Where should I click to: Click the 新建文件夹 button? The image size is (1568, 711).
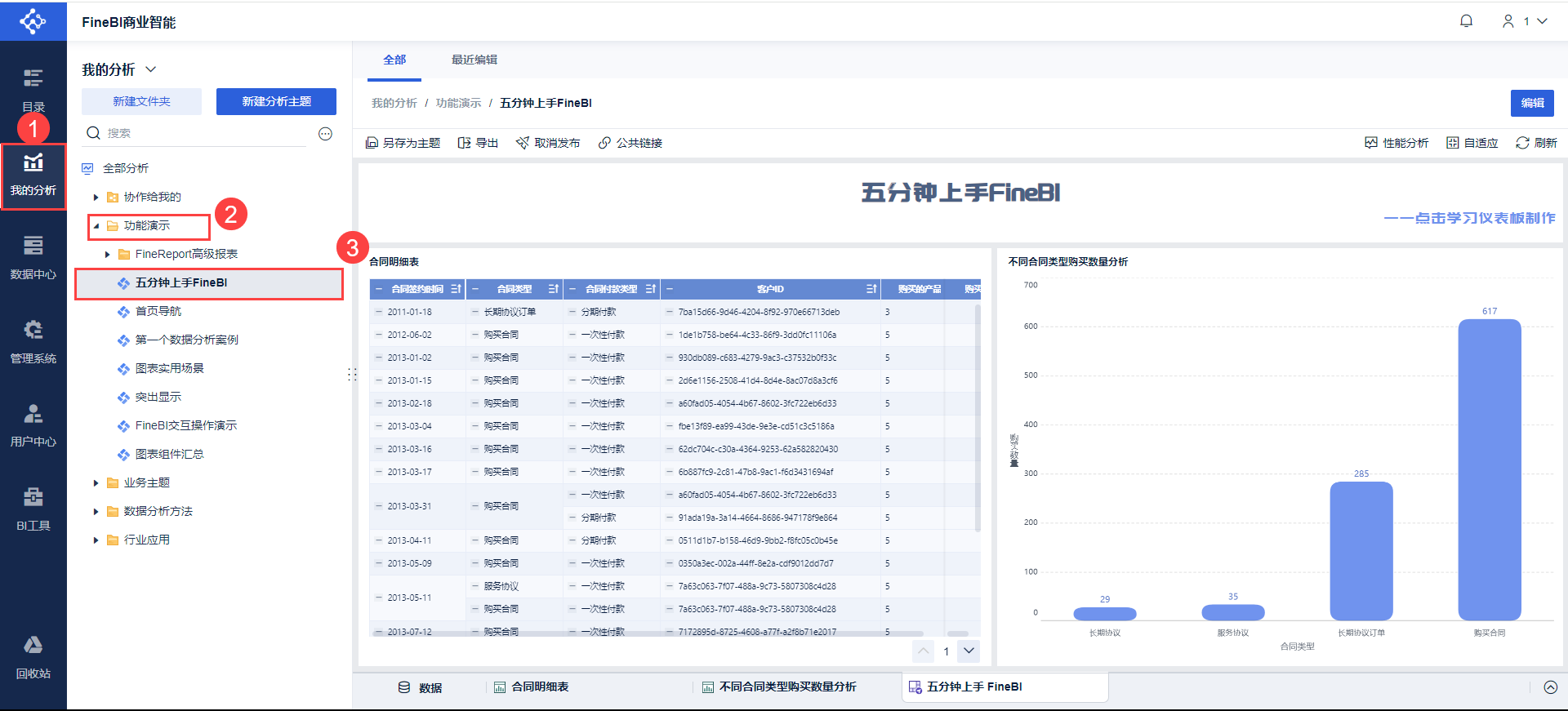coord(141,101)
